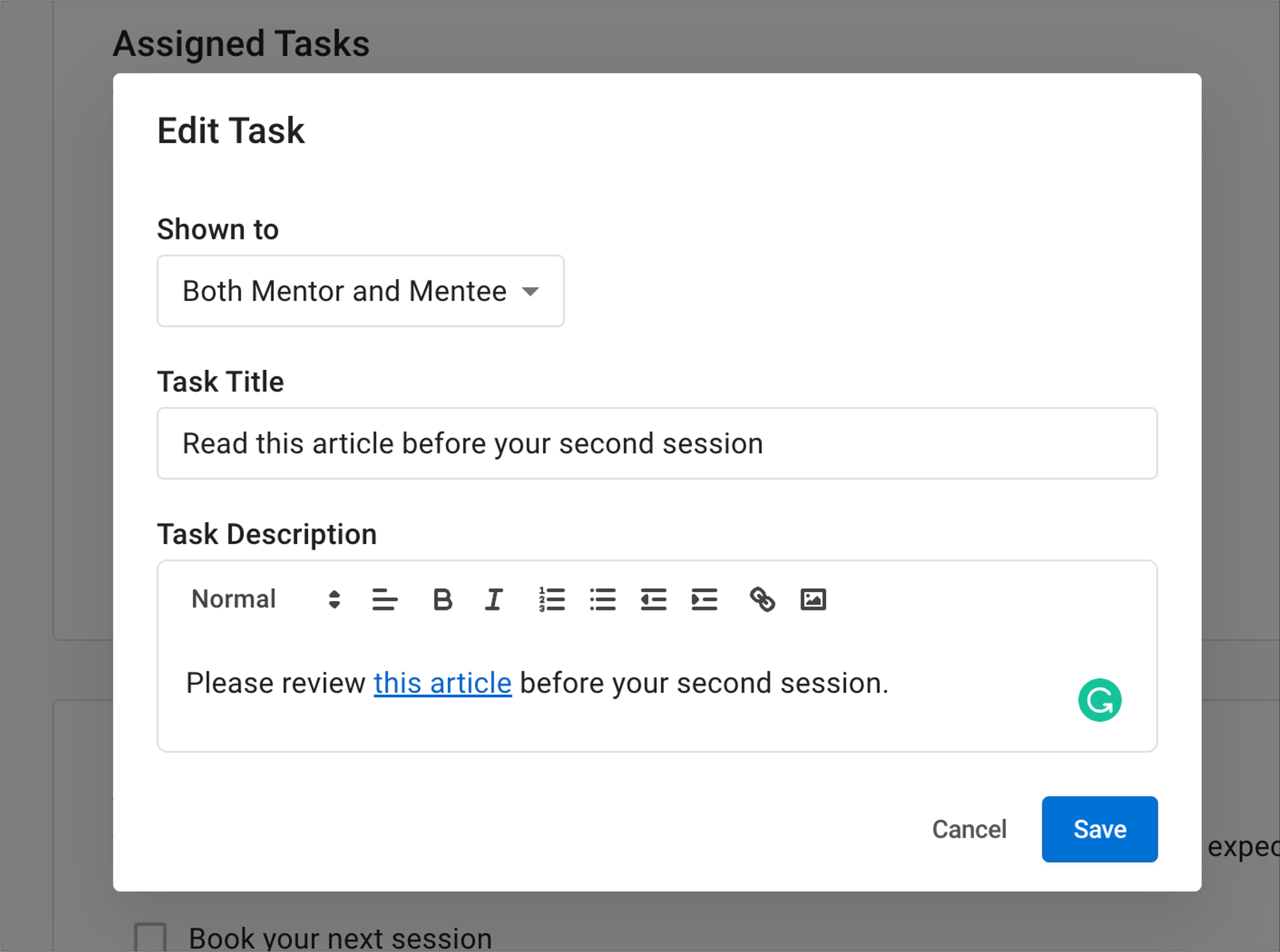Click into the Task Title field
The image size is (1280, 952).
coord(657,443)
